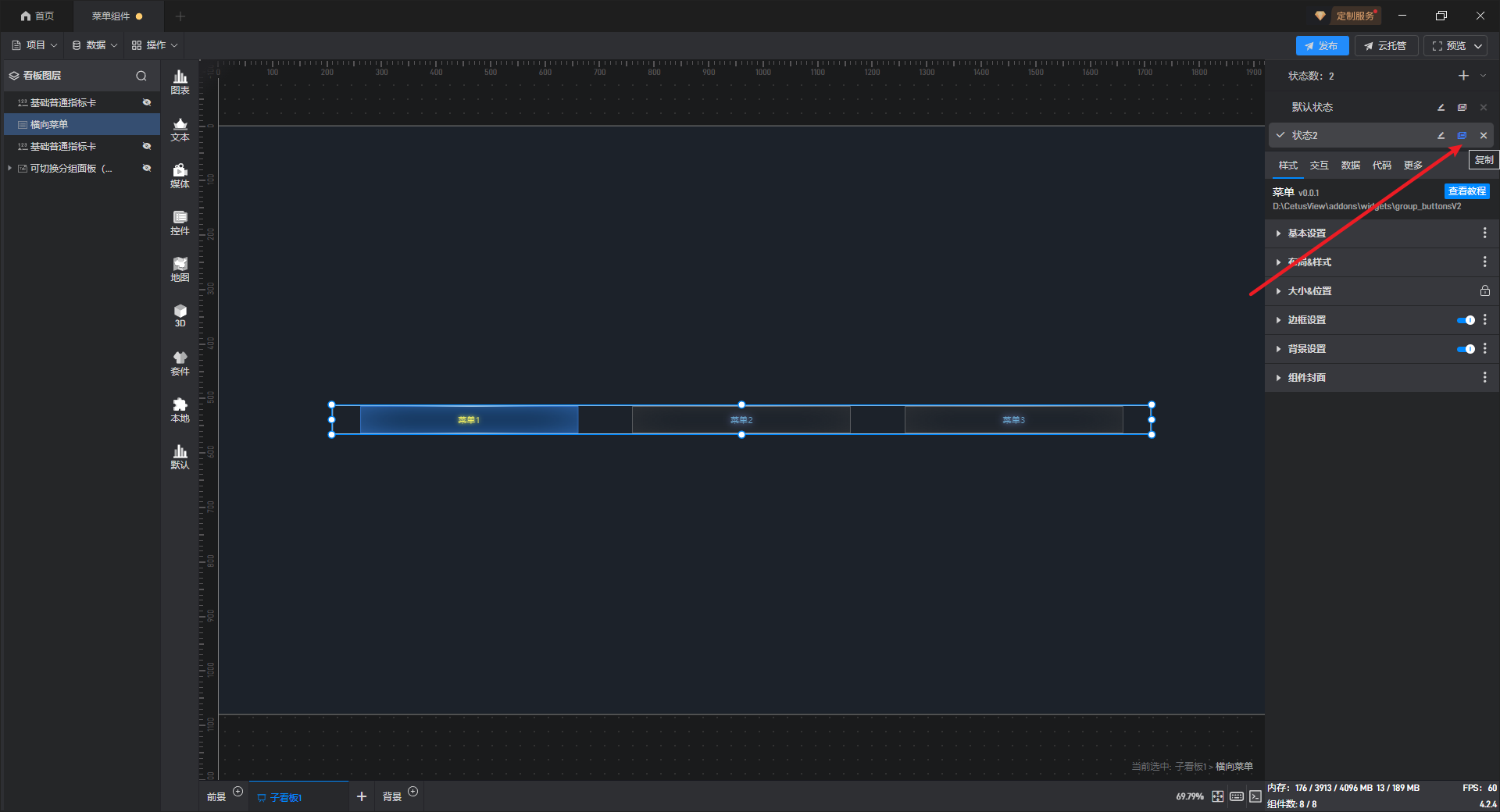Click the 菜单2 button on the canvas
Viewport: 1500px width, 812px height.
click(x=741, y=420)
